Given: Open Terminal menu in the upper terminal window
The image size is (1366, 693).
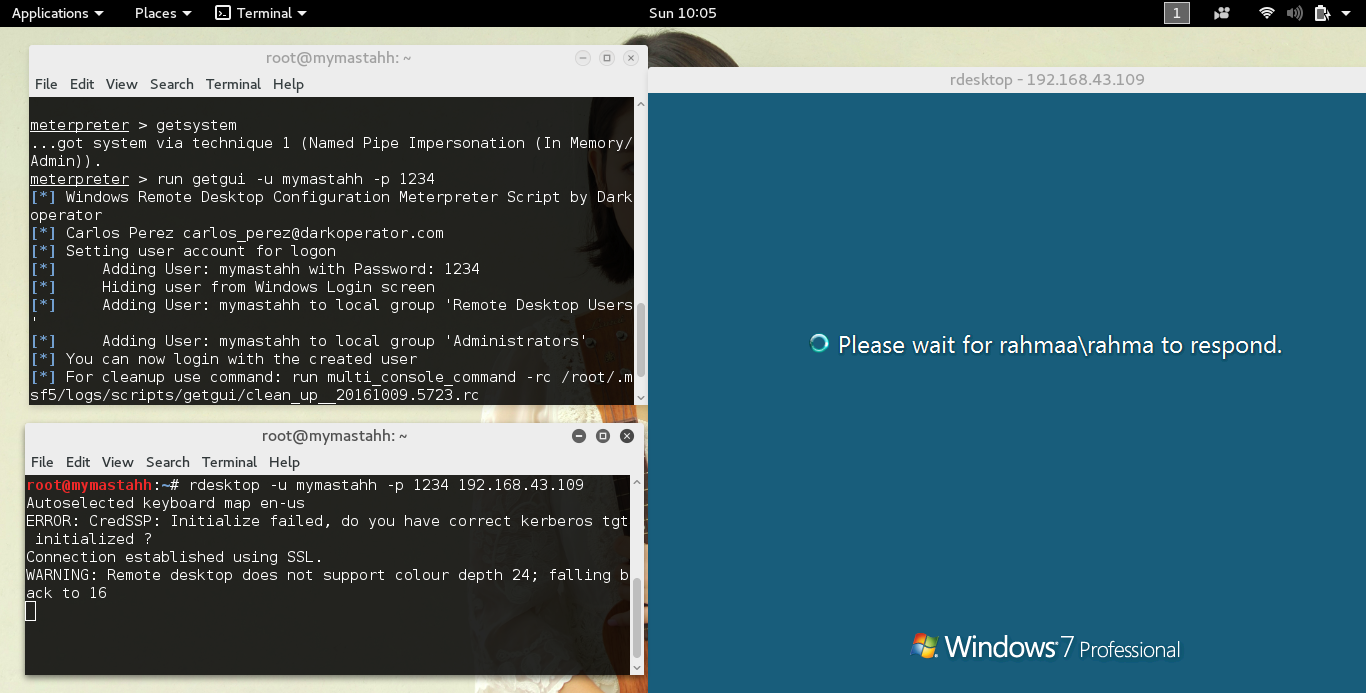Looking at the screenshot, I should [233, 84].
